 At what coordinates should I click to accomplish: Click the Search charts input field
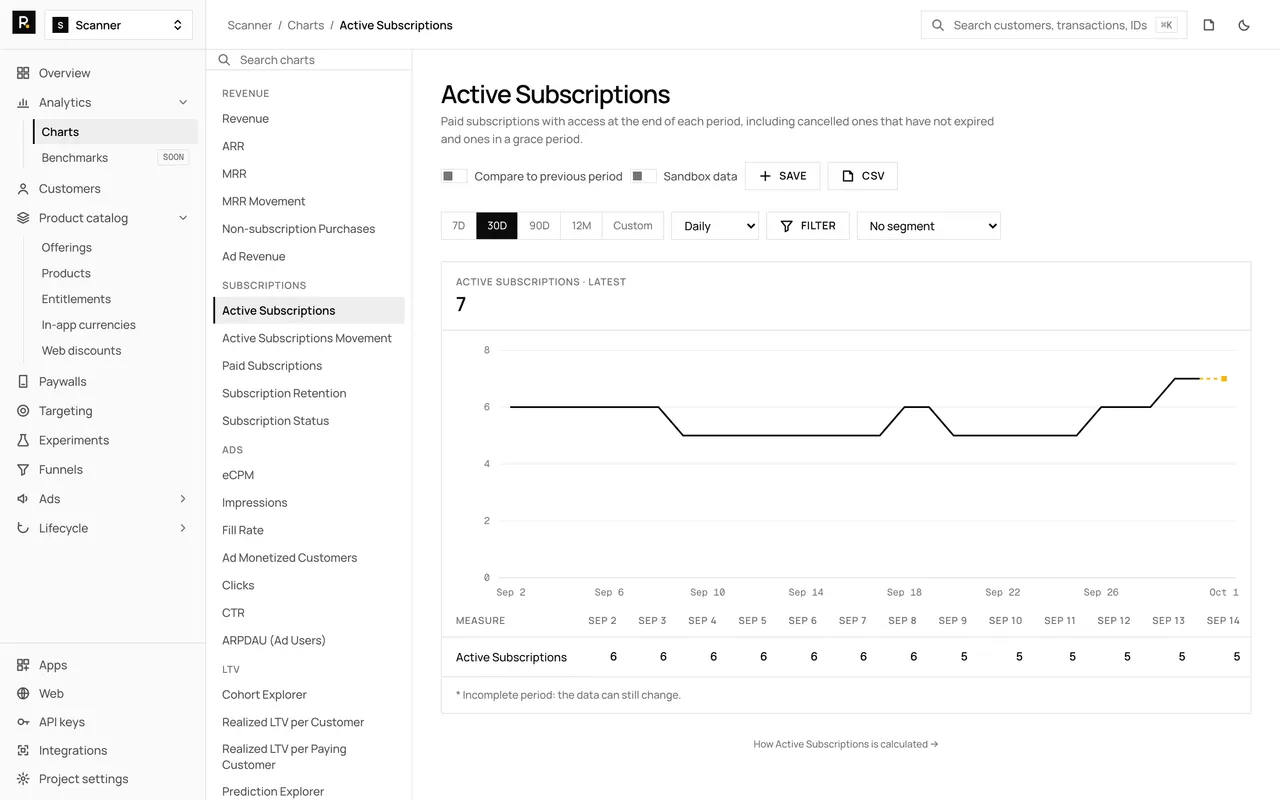point(309,60)
